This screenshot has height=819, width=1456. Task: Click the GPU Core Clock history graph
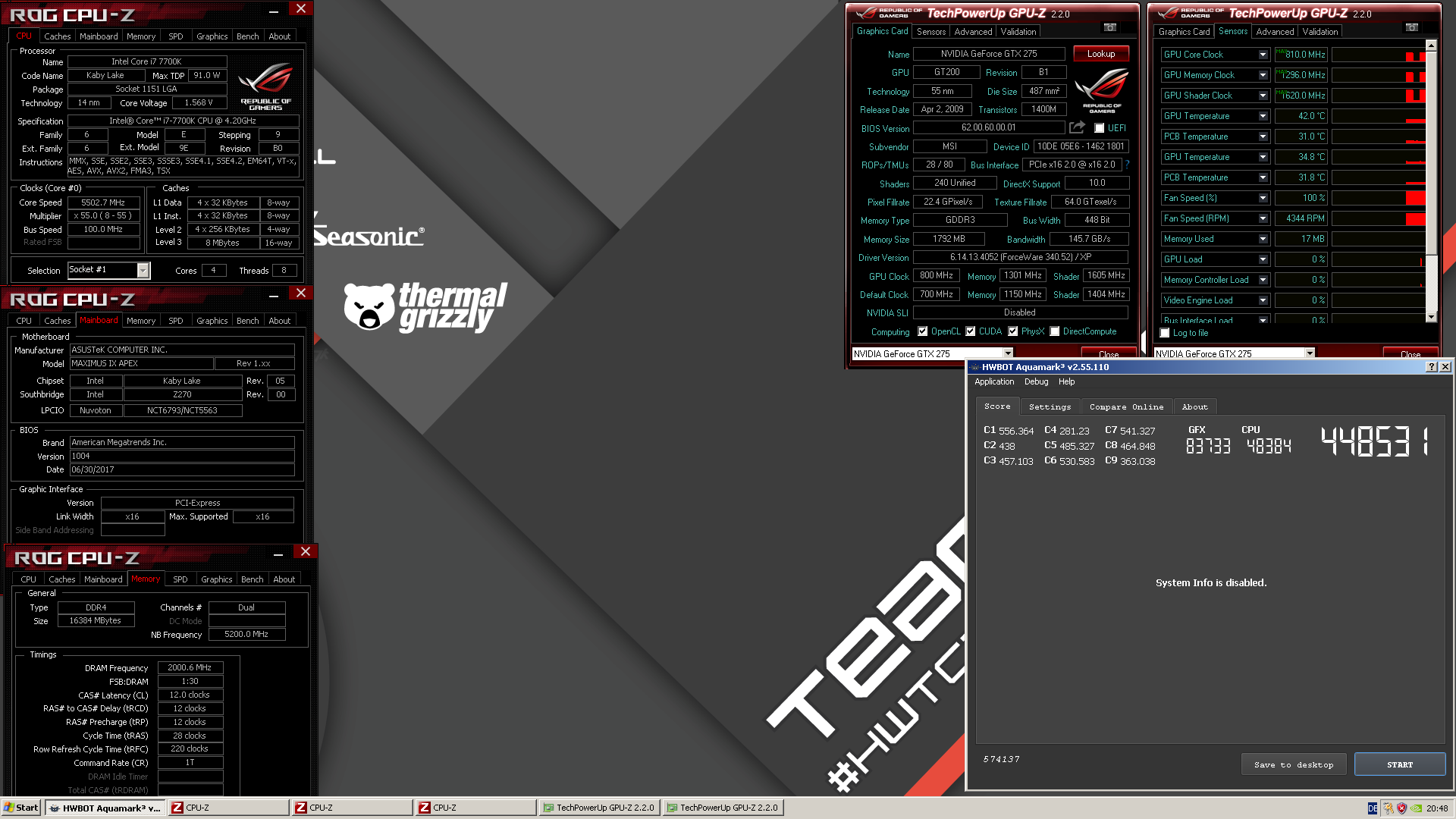(1379, 55)
